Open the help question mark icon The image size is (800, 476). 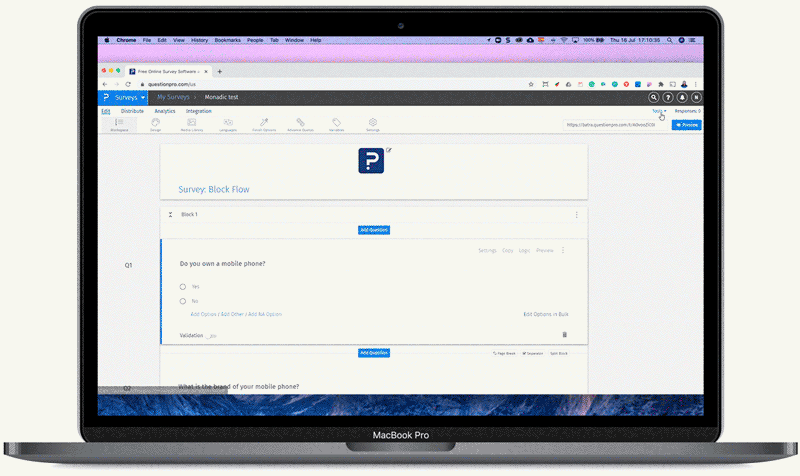pos(668,97)
